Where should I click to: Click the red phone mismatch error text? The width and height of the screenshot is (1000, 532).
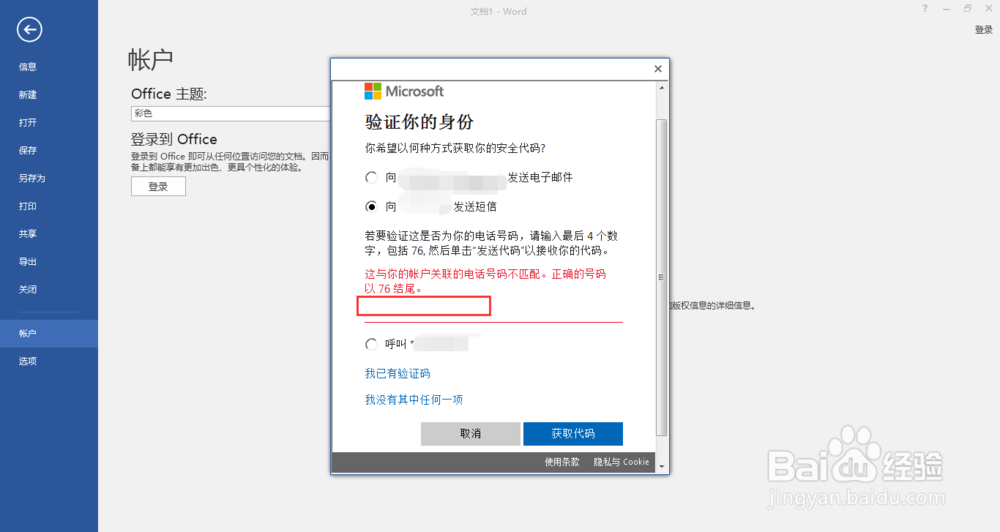click(485, 281)
